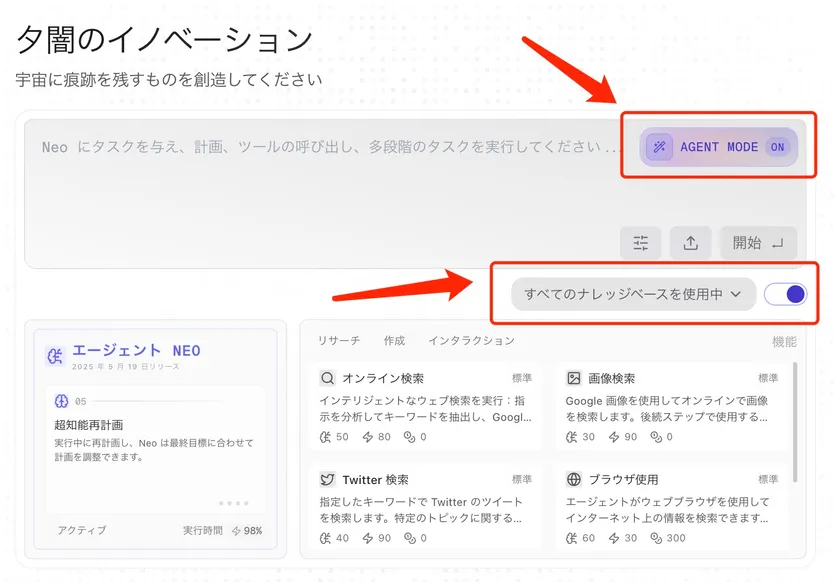
Task: Select the オンライン検索 magnifier tool icon
Action: pyautogui.click(x=325, y=379)
